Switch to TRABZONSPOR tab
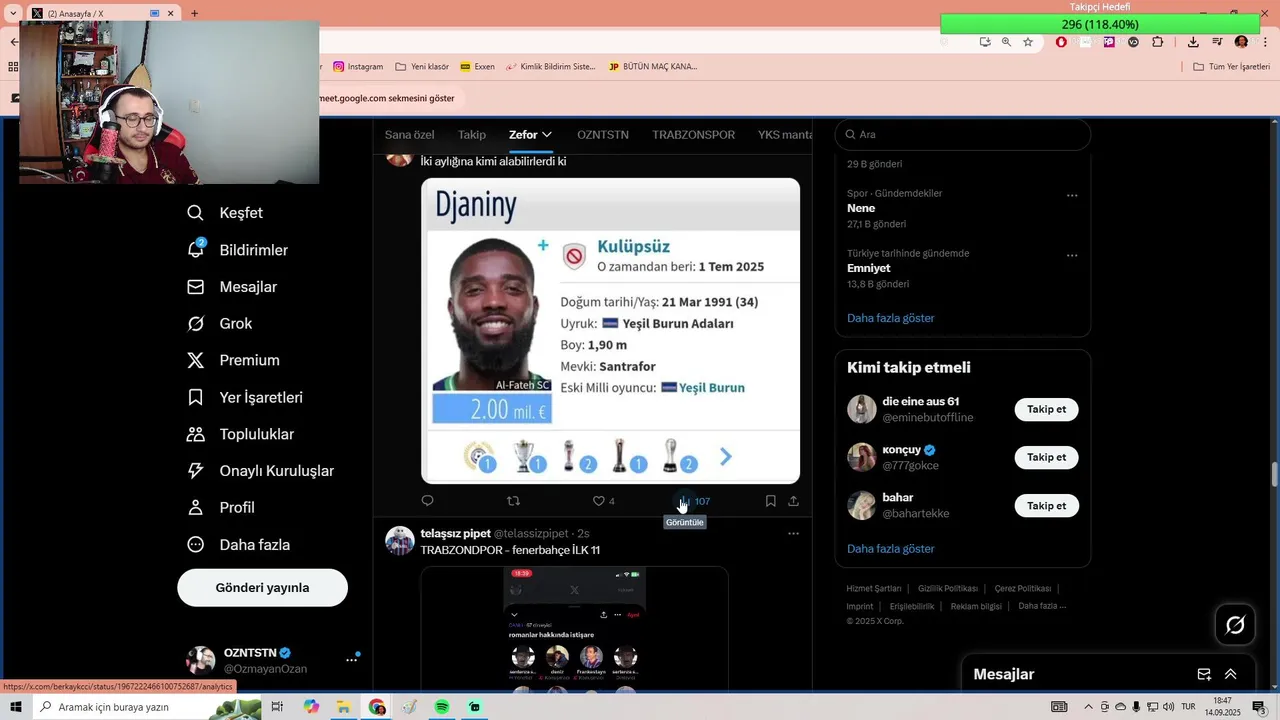 (x=693, y=135)
